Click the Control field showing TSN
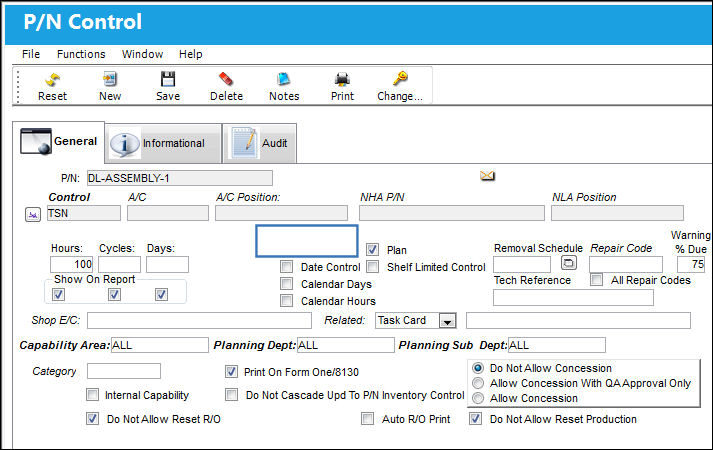 [84, 213]
